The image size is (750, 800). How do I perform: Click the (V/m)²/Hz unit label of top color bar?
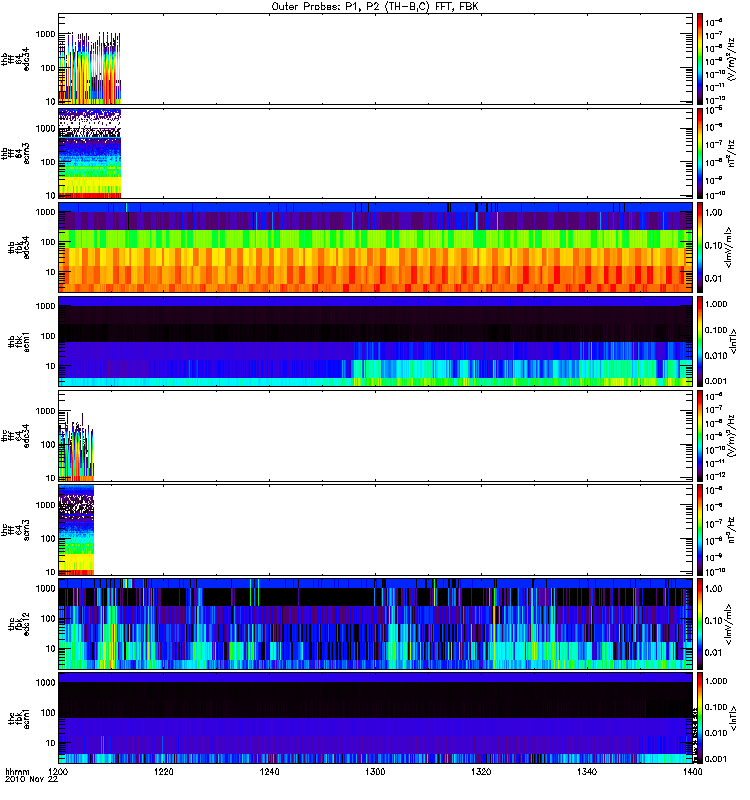(732, 59)
